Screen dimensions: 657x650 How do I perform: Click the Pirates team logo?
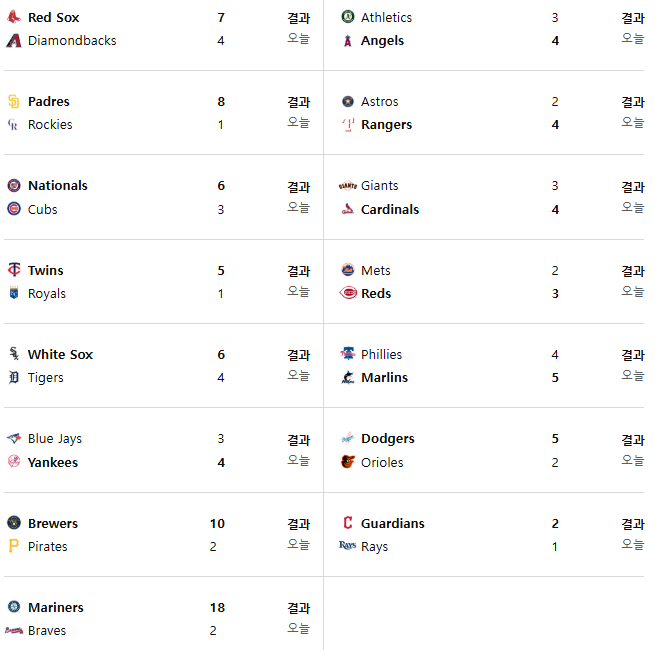[x=14, y=546]
